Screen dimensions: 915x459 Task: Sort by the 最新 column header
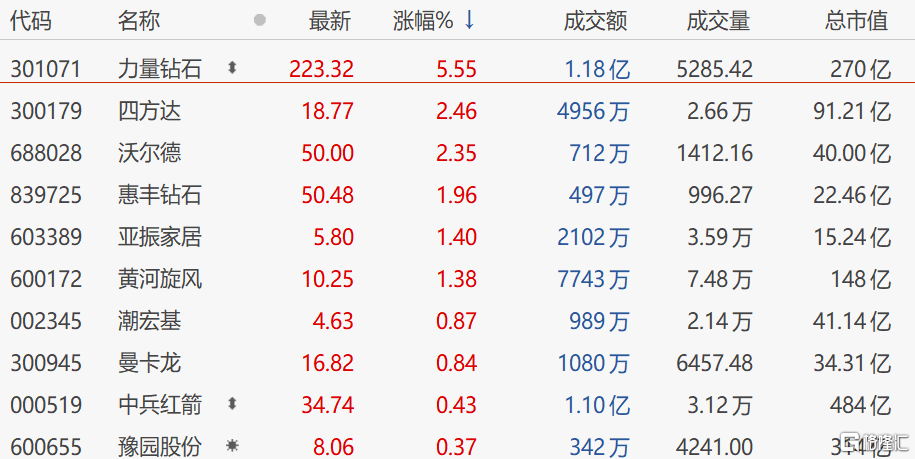[x=330, y=21]
